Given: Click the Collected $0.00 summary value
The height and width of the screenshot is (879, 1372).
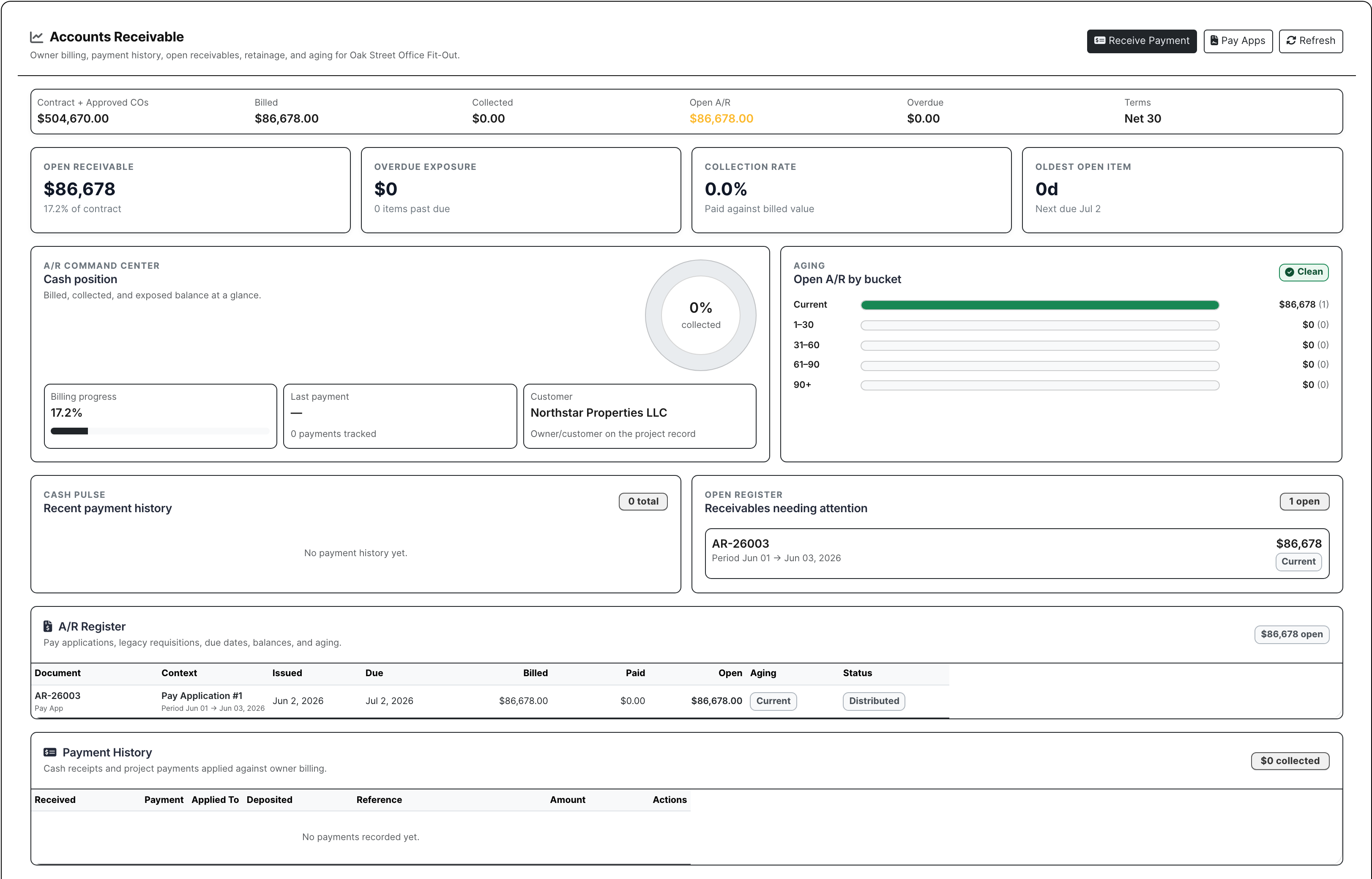Looking at the screenshot, I should 489,119.
